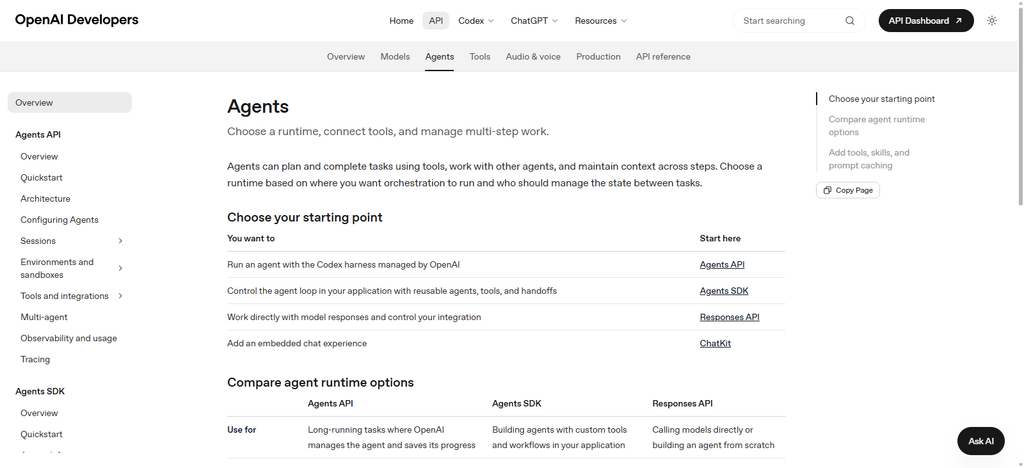Open Quickstart under Agents SDK sidebar

[x=41, y=434]
